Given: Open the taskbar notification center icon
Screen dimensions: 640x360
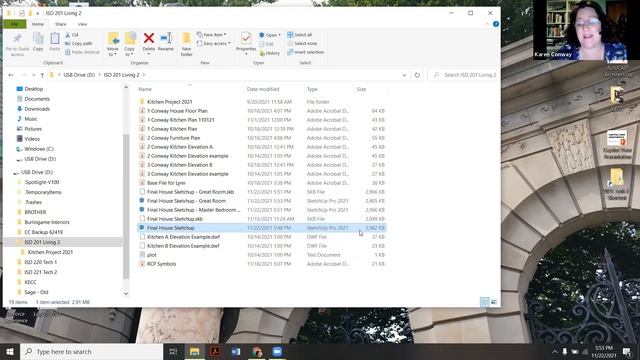Looking at the screenshot, I should (627, 351).
